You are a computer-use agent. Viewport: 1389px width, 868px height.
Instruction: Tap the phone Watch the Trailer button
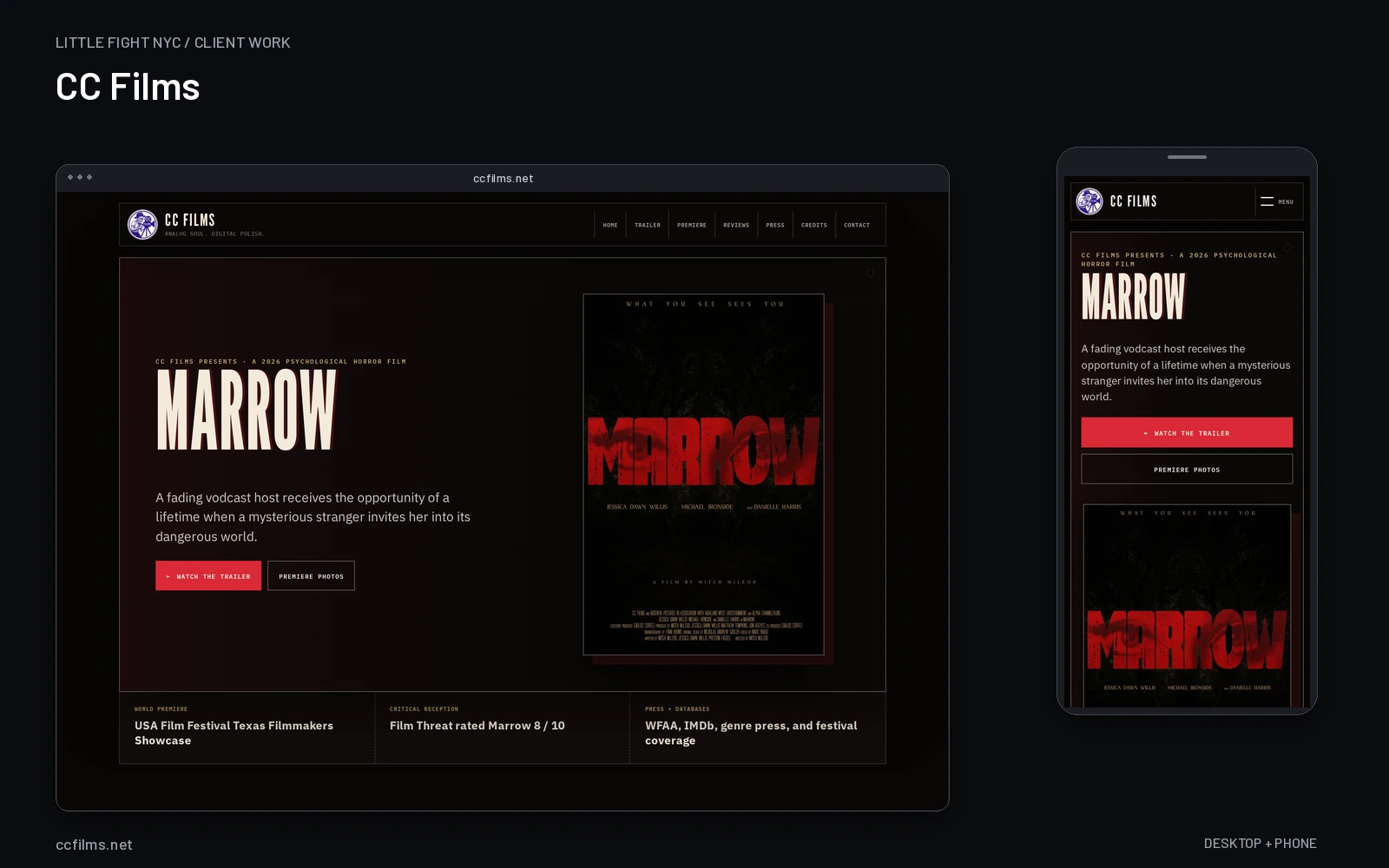point(1187,432)
